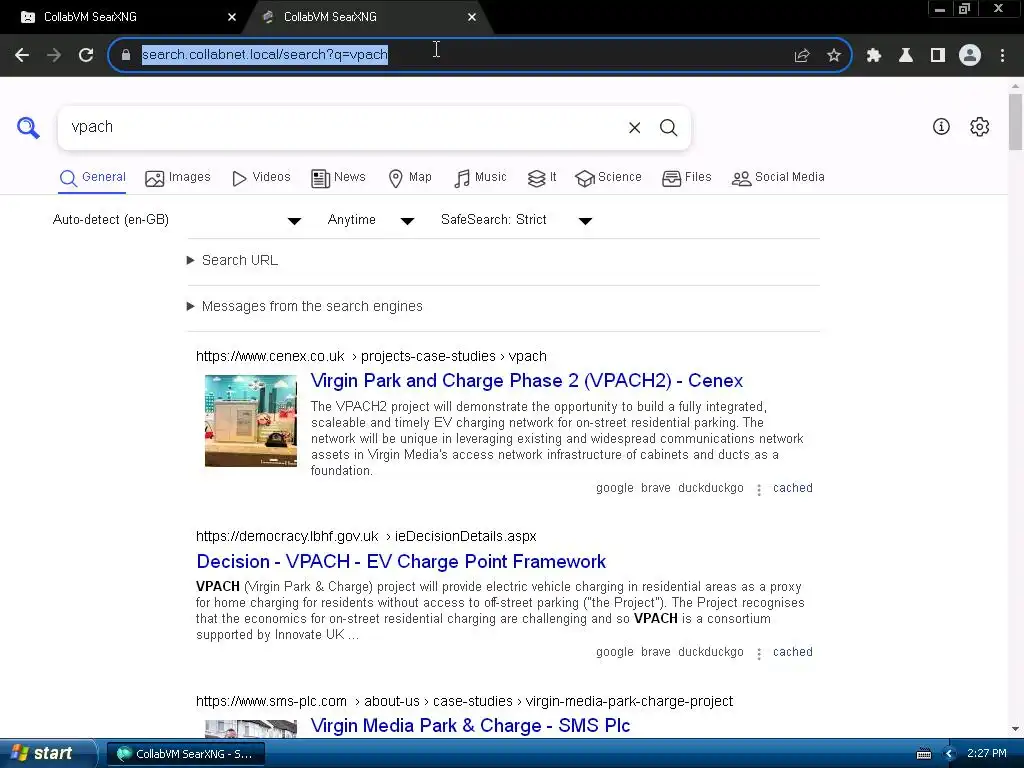Viewport: 1024px width, 768px height.
Task: Click the page vertical scrollbar thumb
Action: click(x=1015, y=122)
